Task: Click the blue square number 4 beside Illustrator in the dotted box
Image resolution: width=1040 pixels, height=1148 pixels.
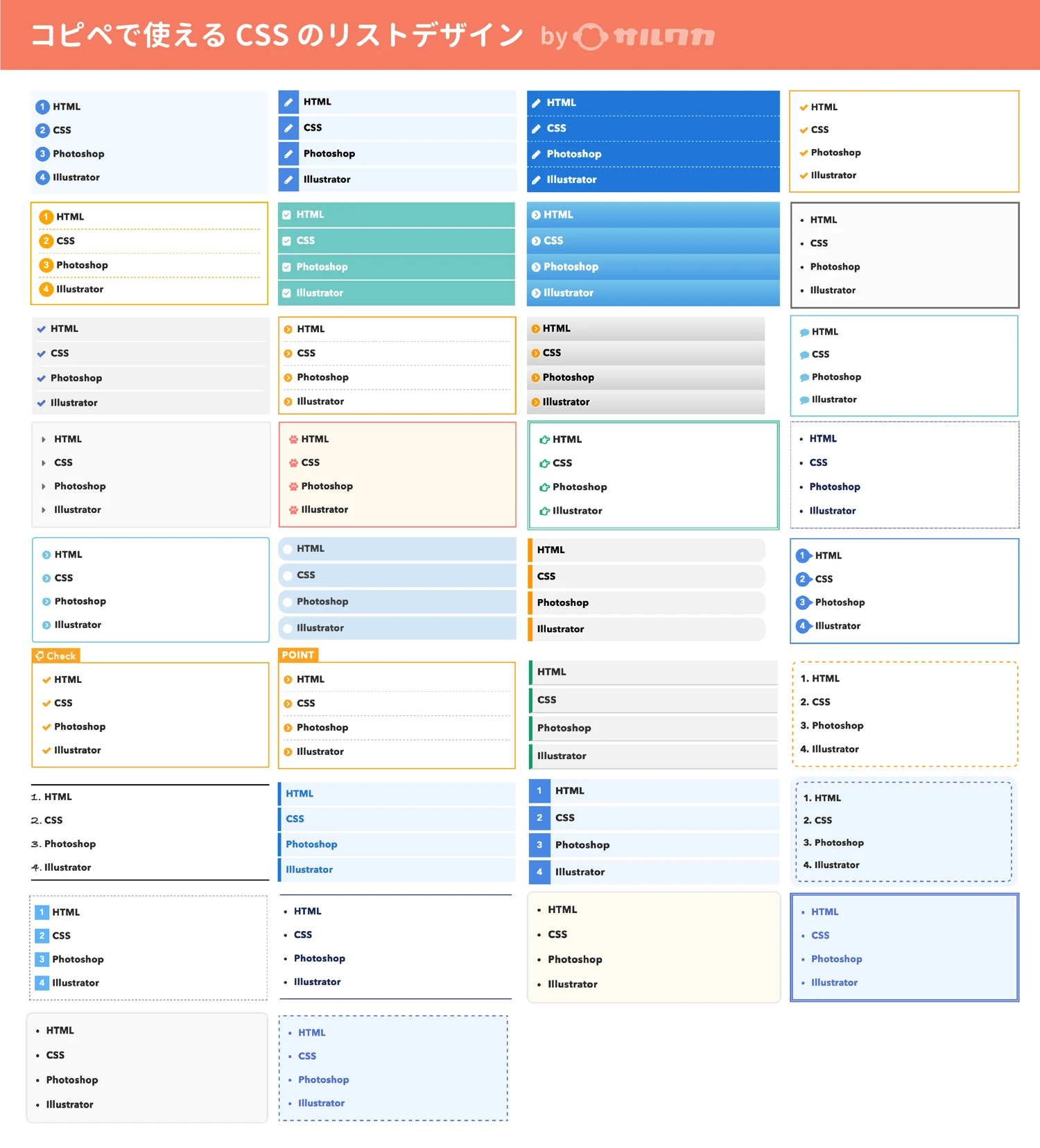Action: (x=42, y=982)
